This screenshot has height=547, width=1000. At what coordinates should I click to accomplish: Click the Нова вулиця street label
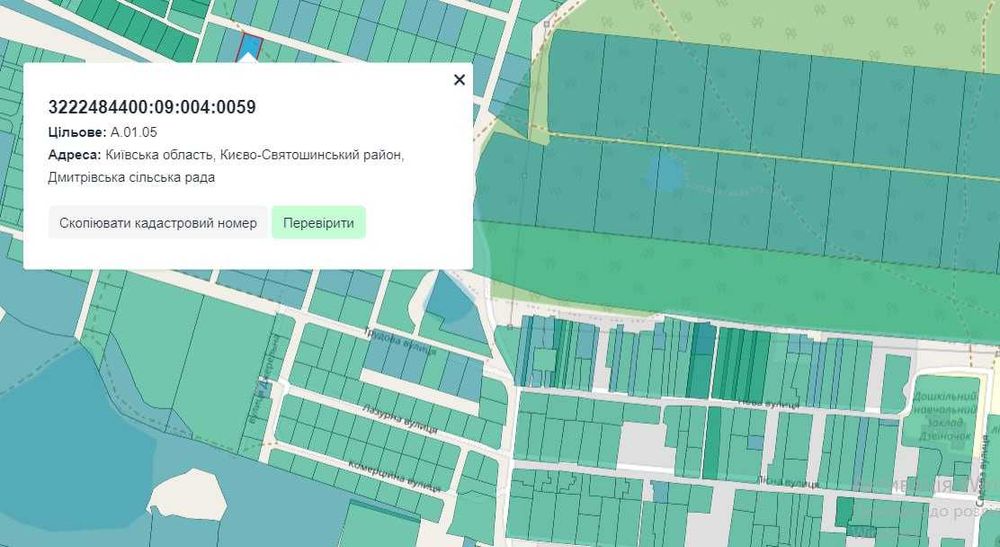[768, 404]
